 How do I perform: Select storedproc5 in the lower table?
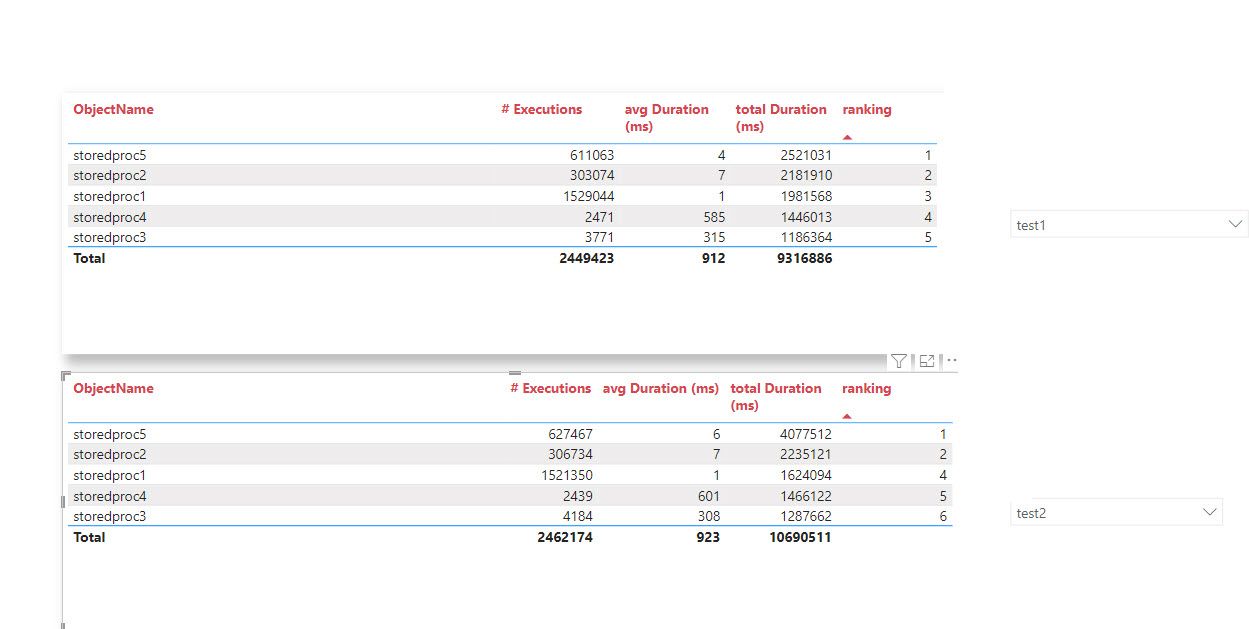click(110, 434)
